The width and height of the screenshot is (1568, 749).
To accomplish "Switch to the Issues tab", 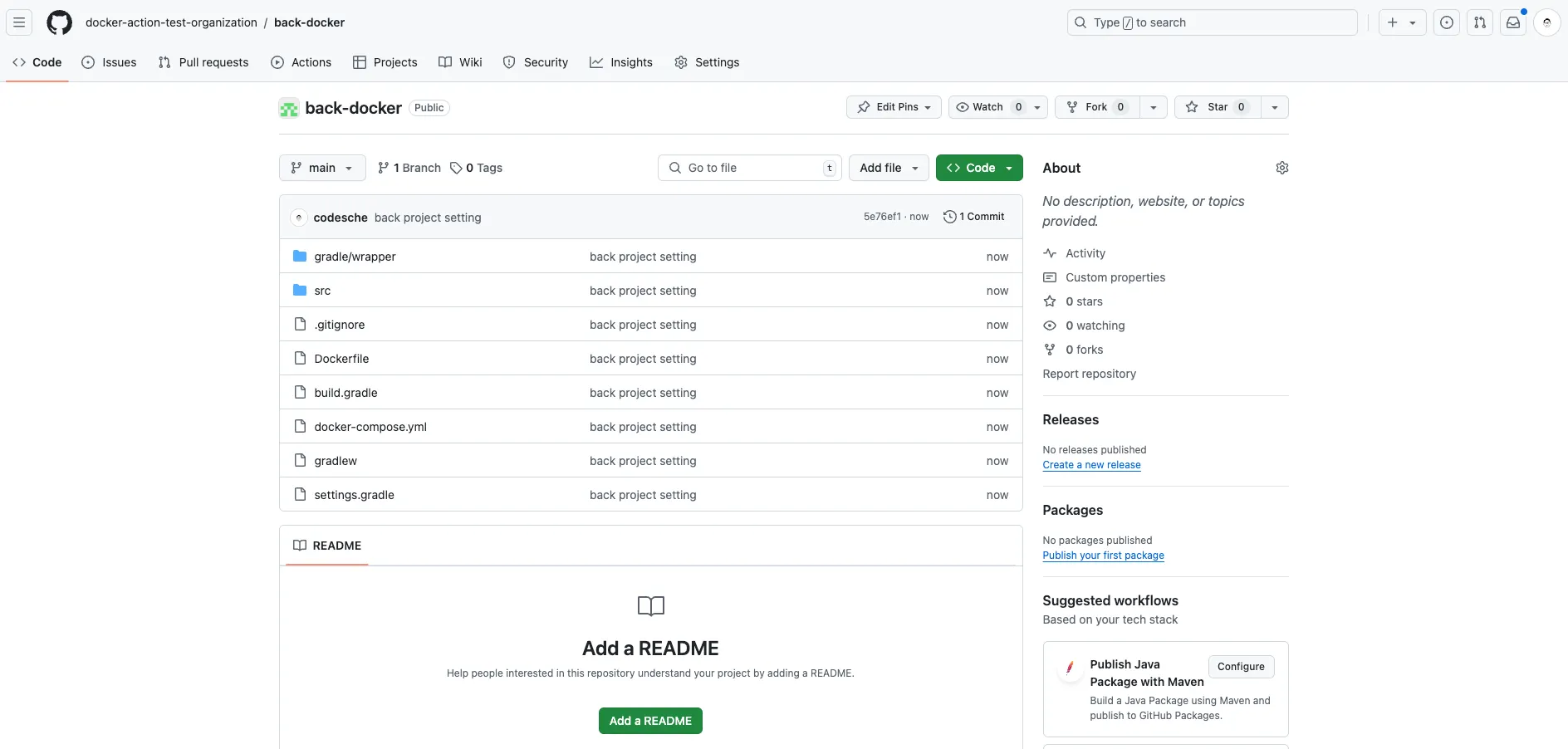I will [x=110, y=62].
